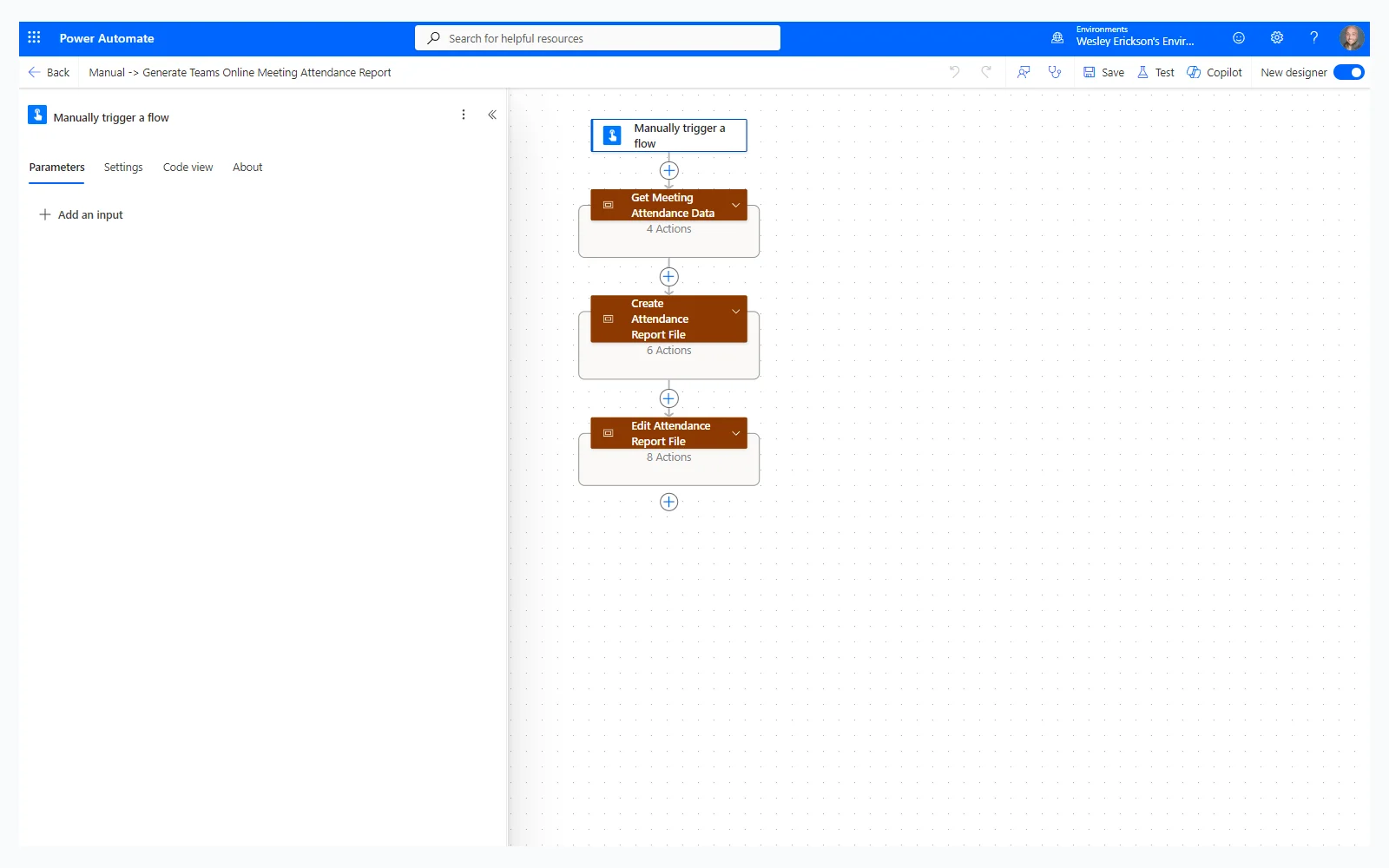Expand the Edit Attendance Report File chevron

coord(735,433)
